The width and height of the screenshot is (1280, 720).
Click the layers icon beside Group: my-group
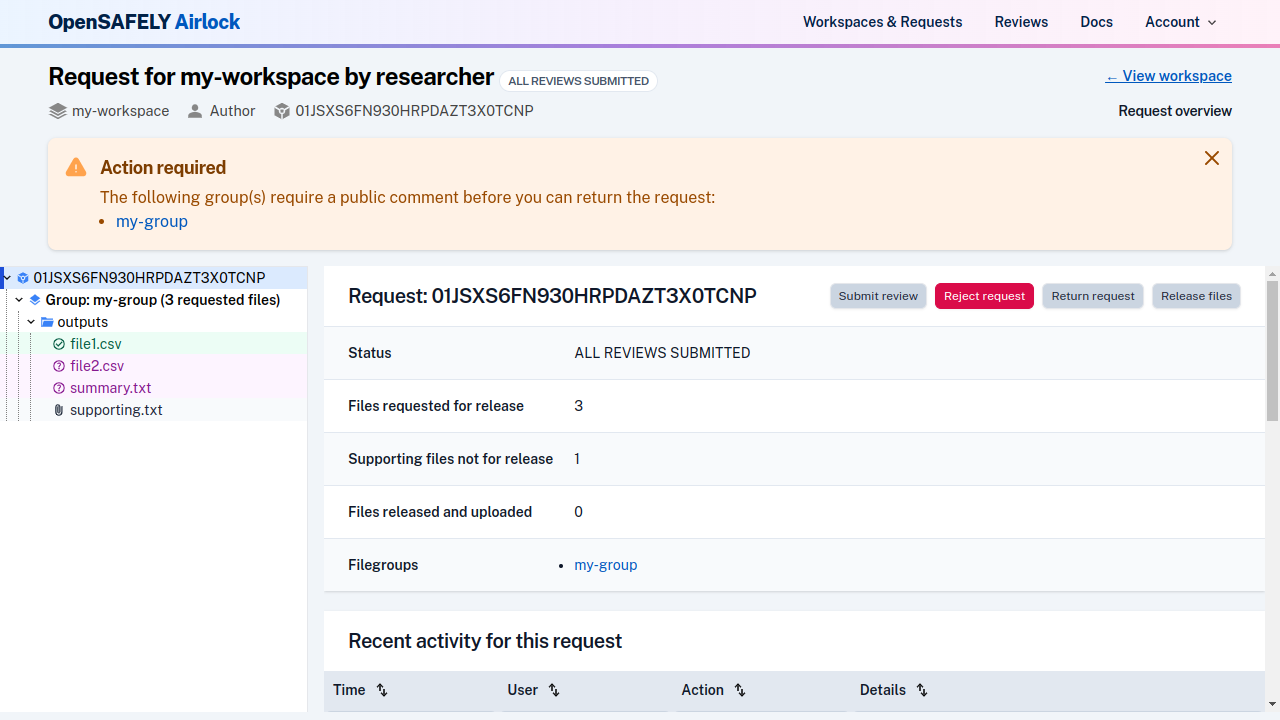click(35, 300)
